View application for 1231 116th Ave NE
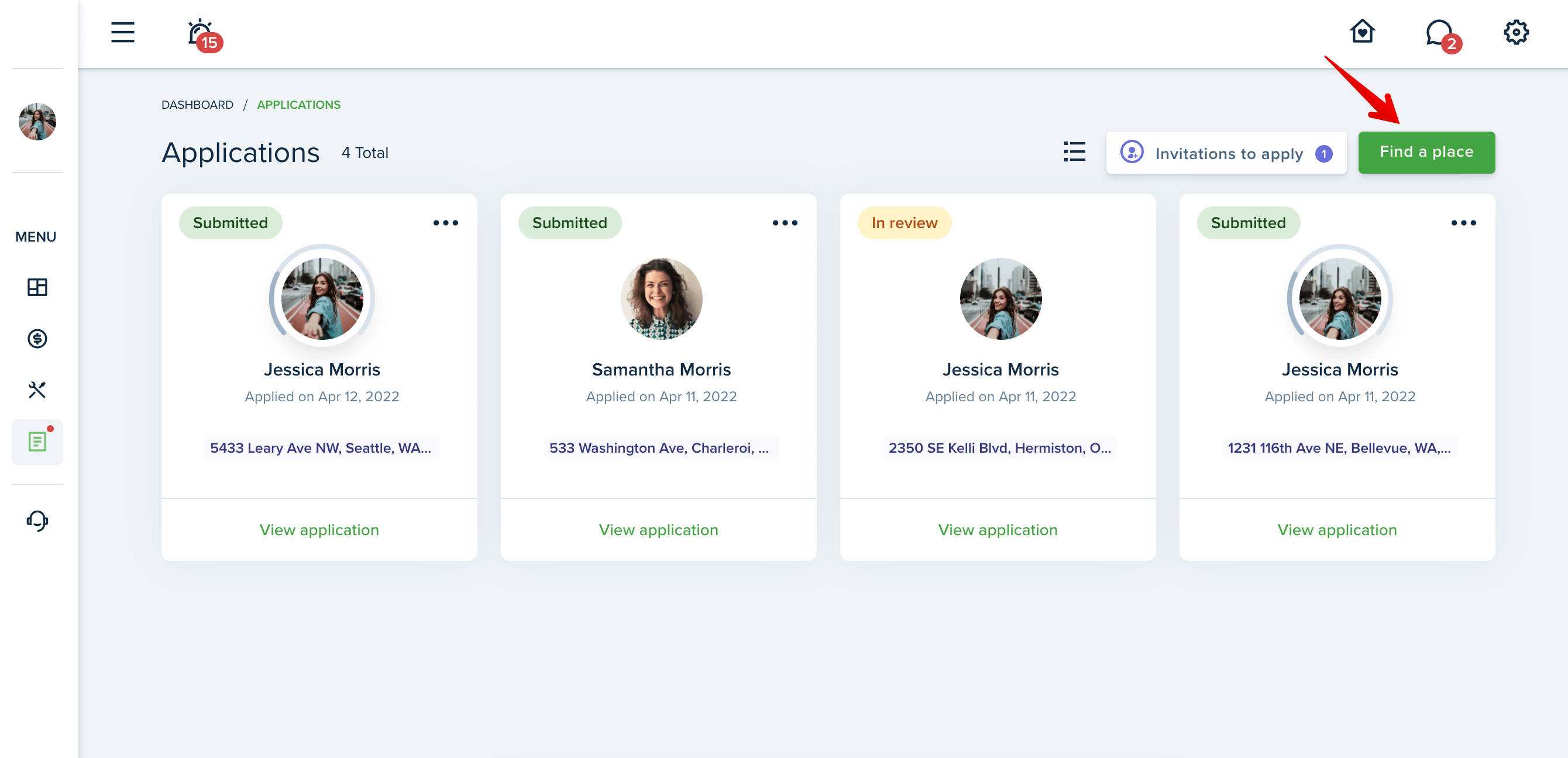 [1337, 530]
